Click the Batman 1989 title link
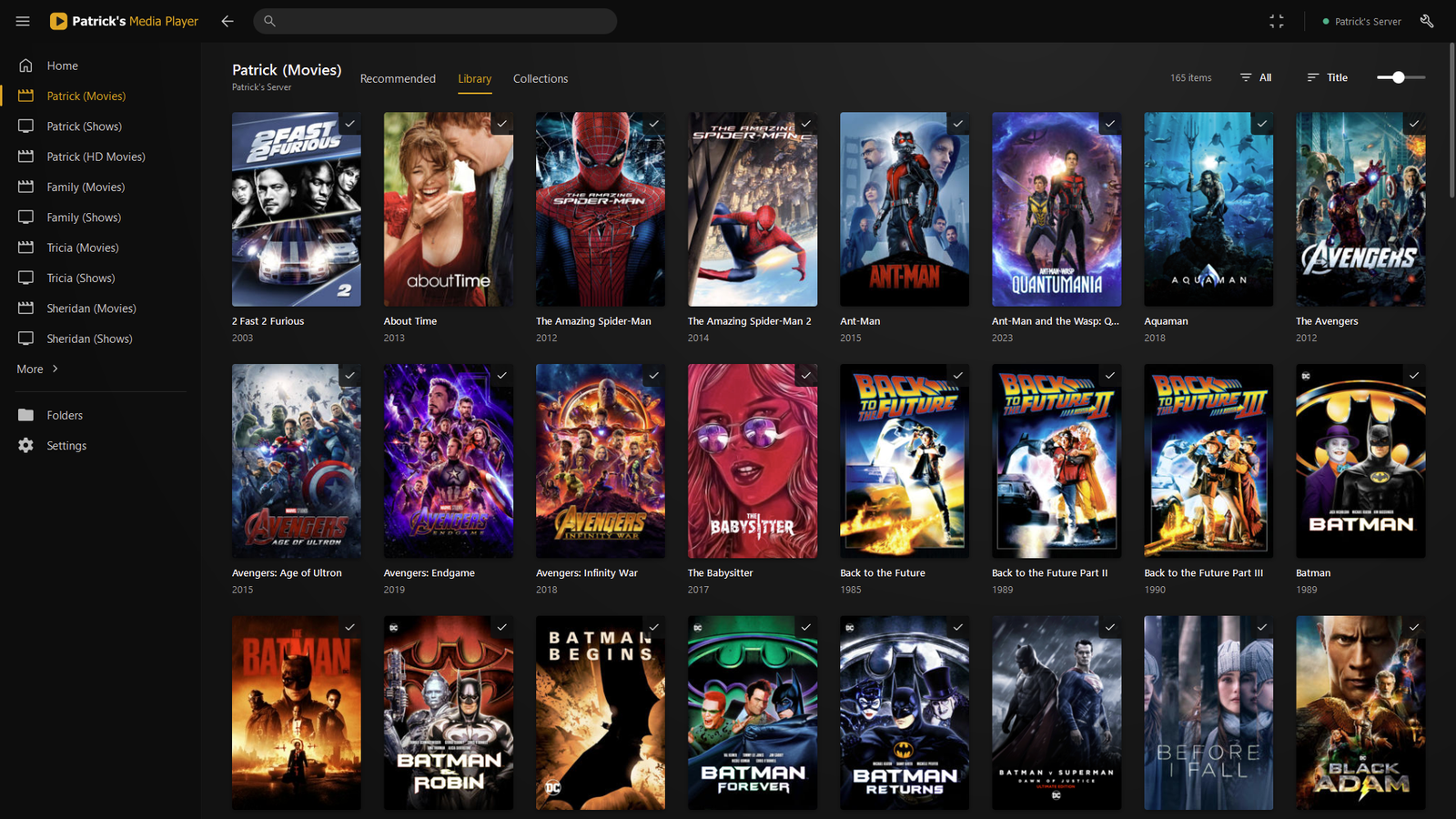Screen dimensions: 1456x819 coord(1313,573)
